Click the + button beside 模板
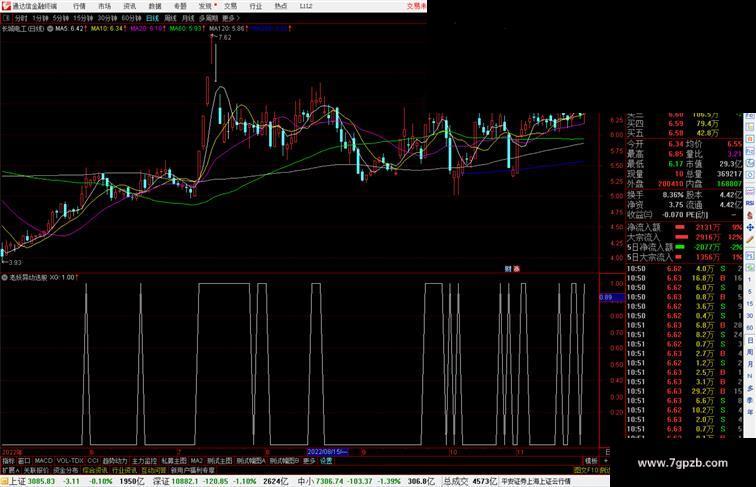 [605, 461]
